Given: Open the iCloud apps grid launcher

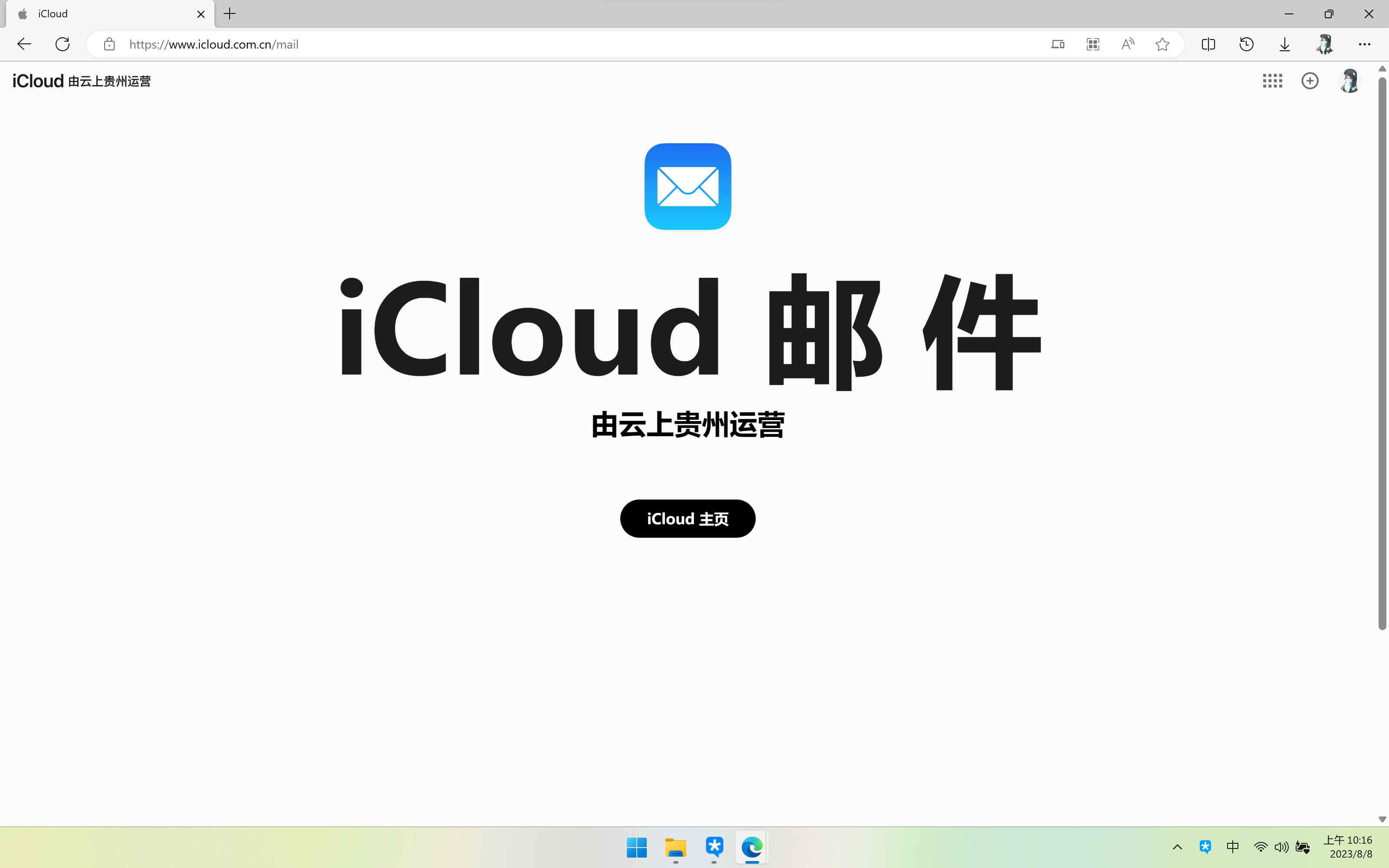Looking at the screenshot, I should point(1272,81).
